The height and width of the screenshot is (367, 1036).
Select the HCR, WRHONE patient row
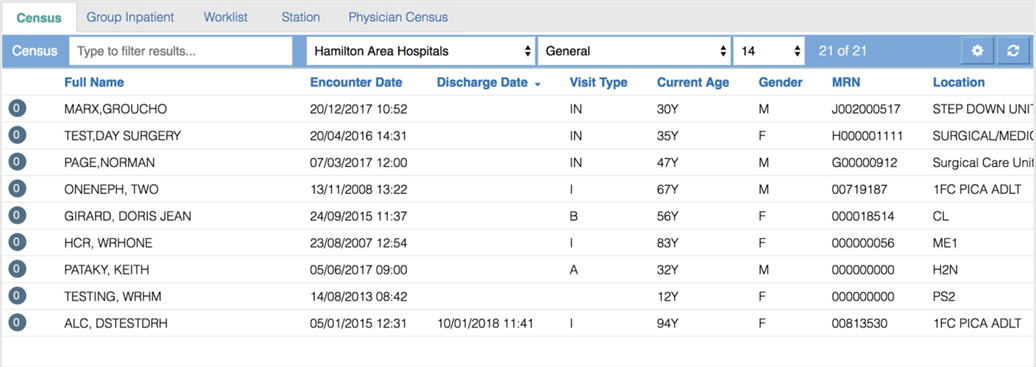click(x=518, y=243)
